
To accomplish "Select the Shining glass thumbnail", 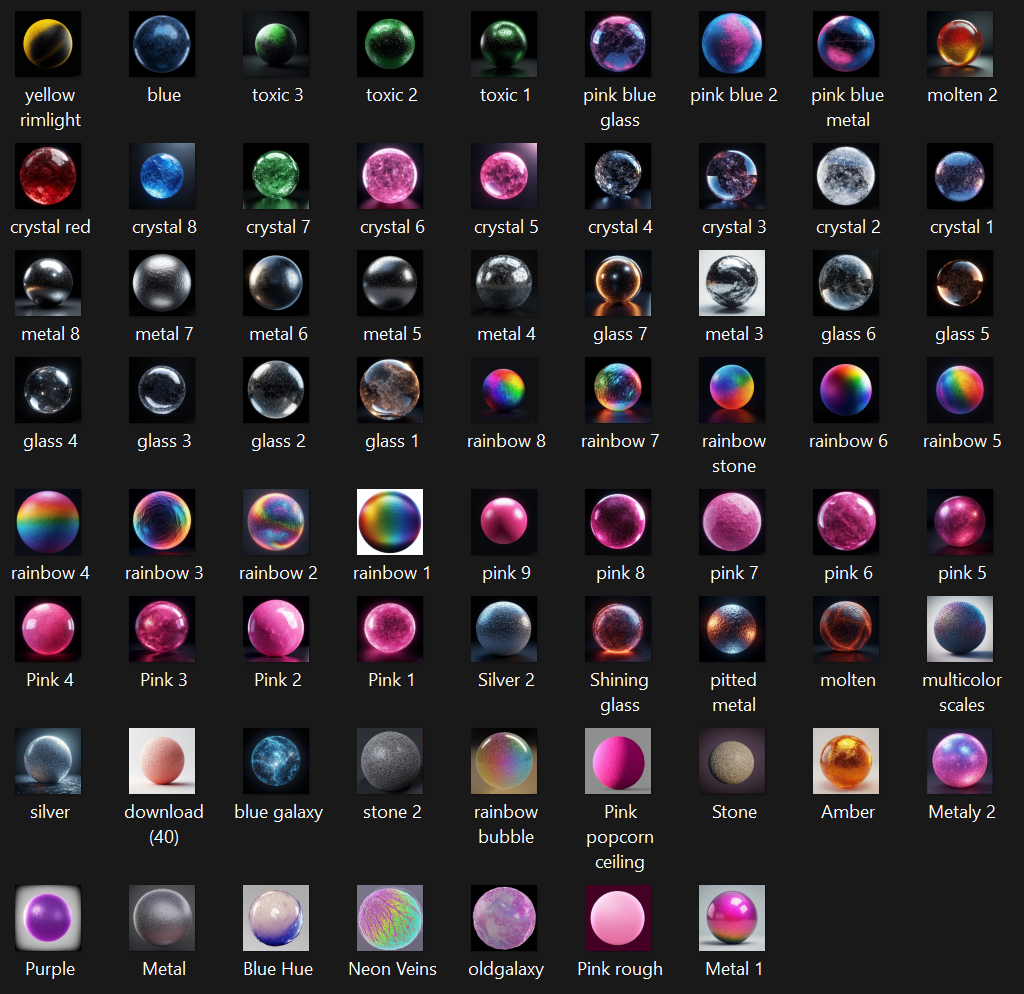I will 618,629.
